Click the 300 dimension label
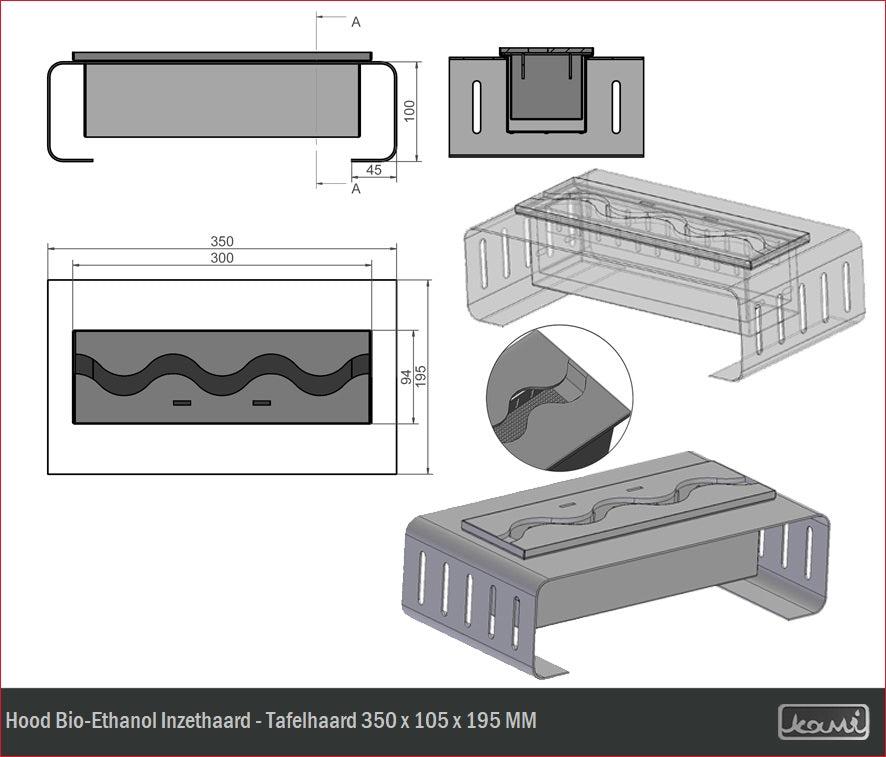This screenshot has height=757, width=886. point(222,258)
